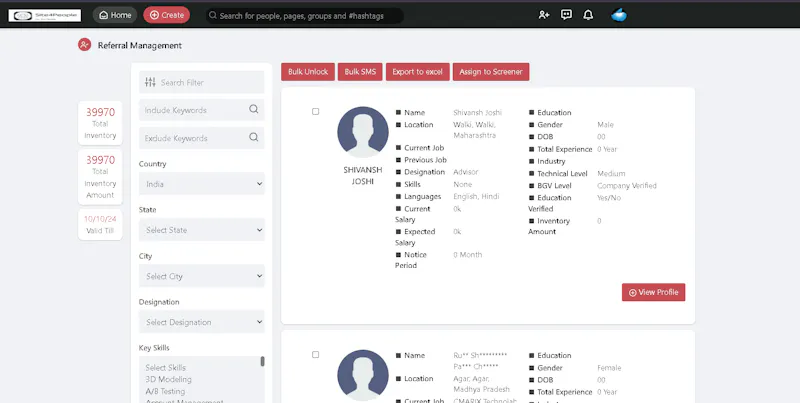800x403 pixels.
Task: Click the second candidate's avatar from Agar
Action: 363,375
